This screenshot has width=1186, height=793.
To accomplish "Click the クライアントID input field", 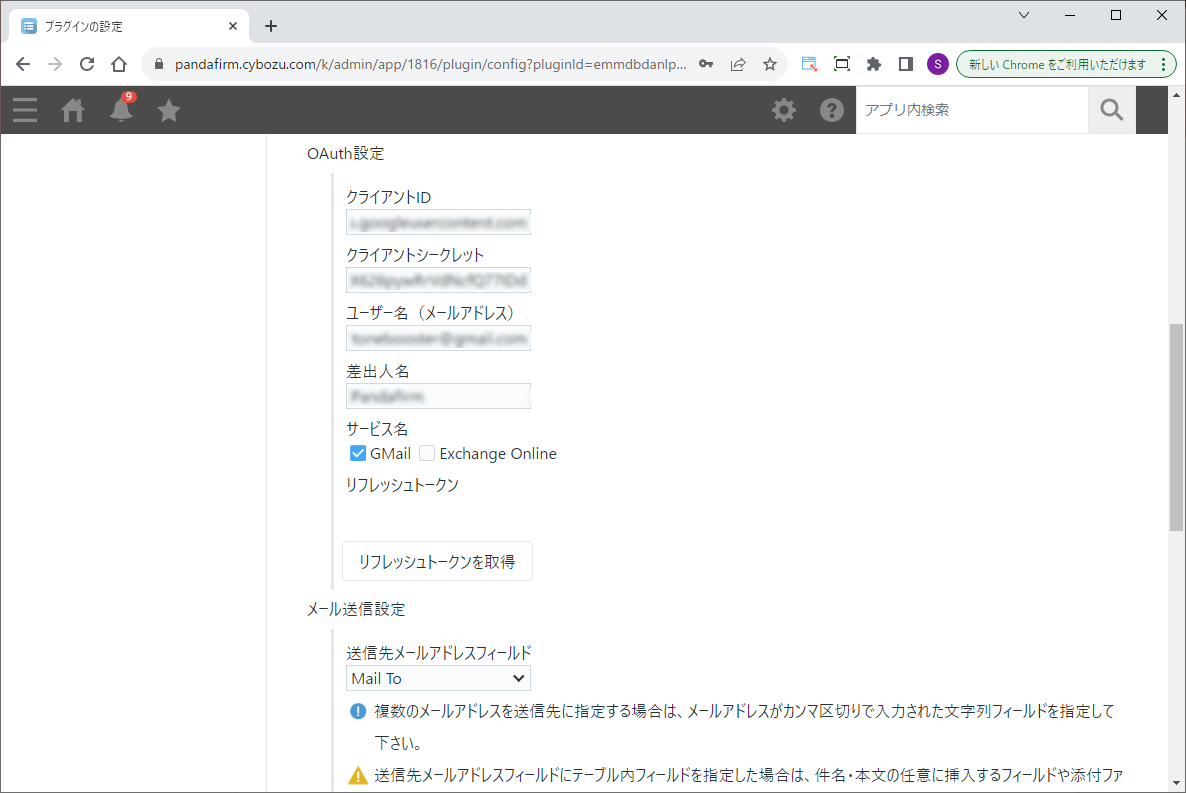I will (438, 222).
